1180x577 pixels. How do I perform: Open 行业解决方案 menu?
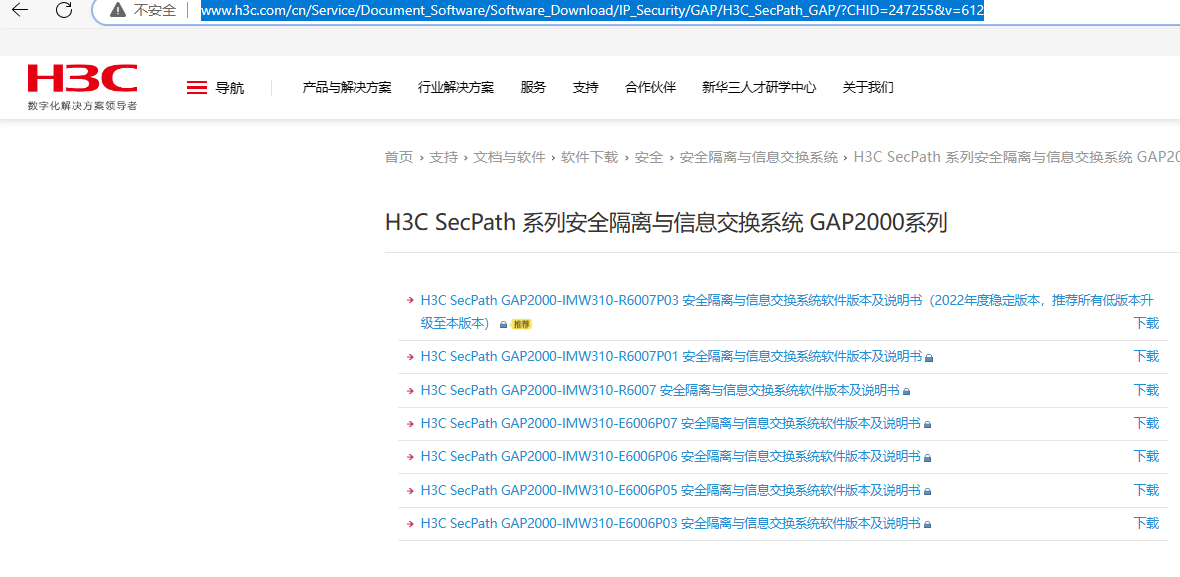pos(456,87)
